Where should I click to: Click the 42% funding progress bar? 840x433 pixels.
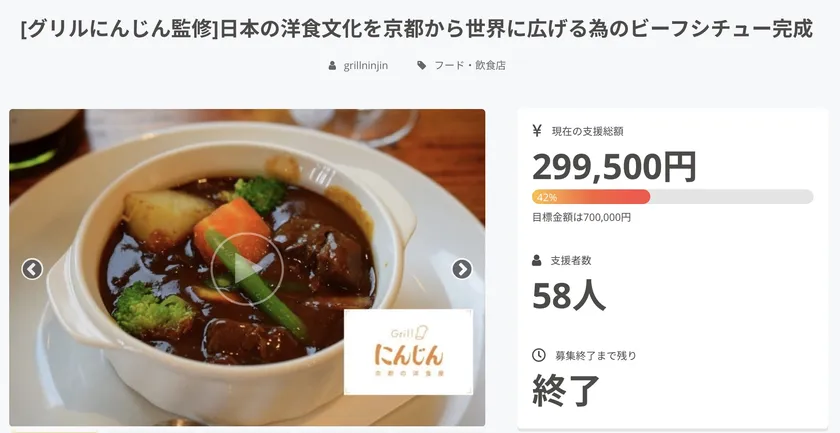(x=673, y=197)
